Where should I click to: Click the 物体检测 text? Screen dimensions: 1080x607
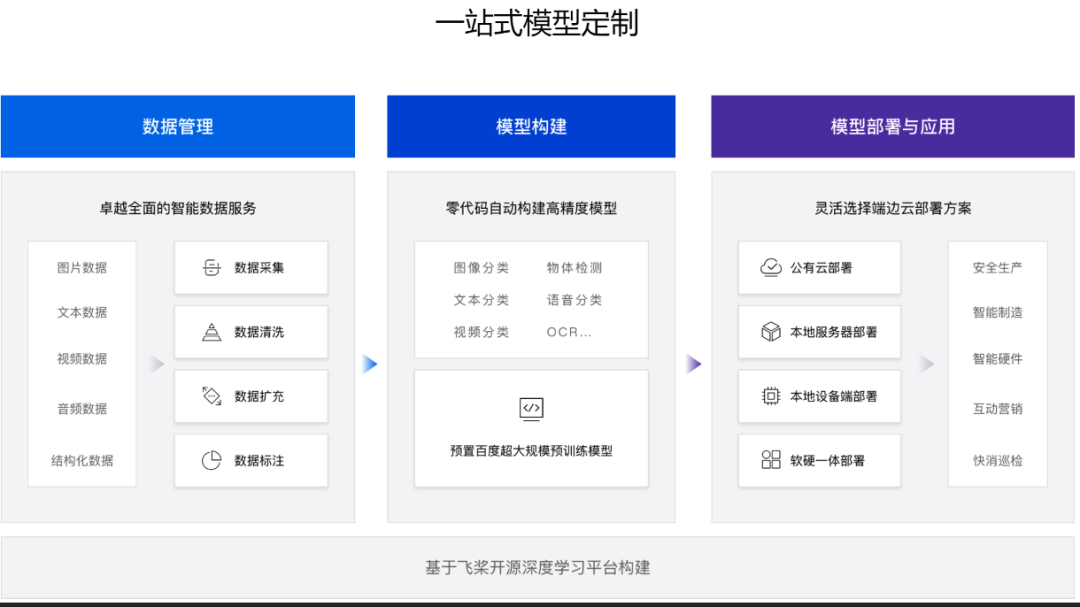point(574,268)
